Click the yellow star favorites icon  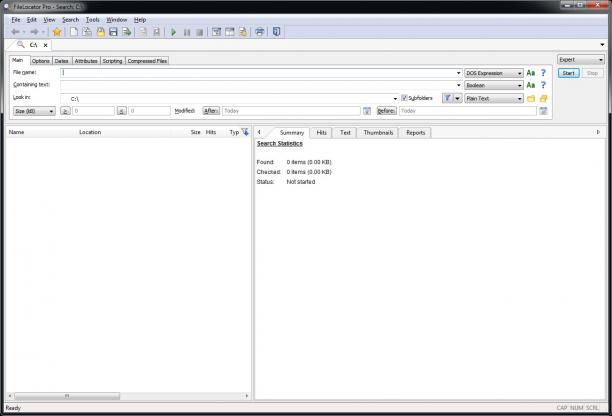click(57, 32)
